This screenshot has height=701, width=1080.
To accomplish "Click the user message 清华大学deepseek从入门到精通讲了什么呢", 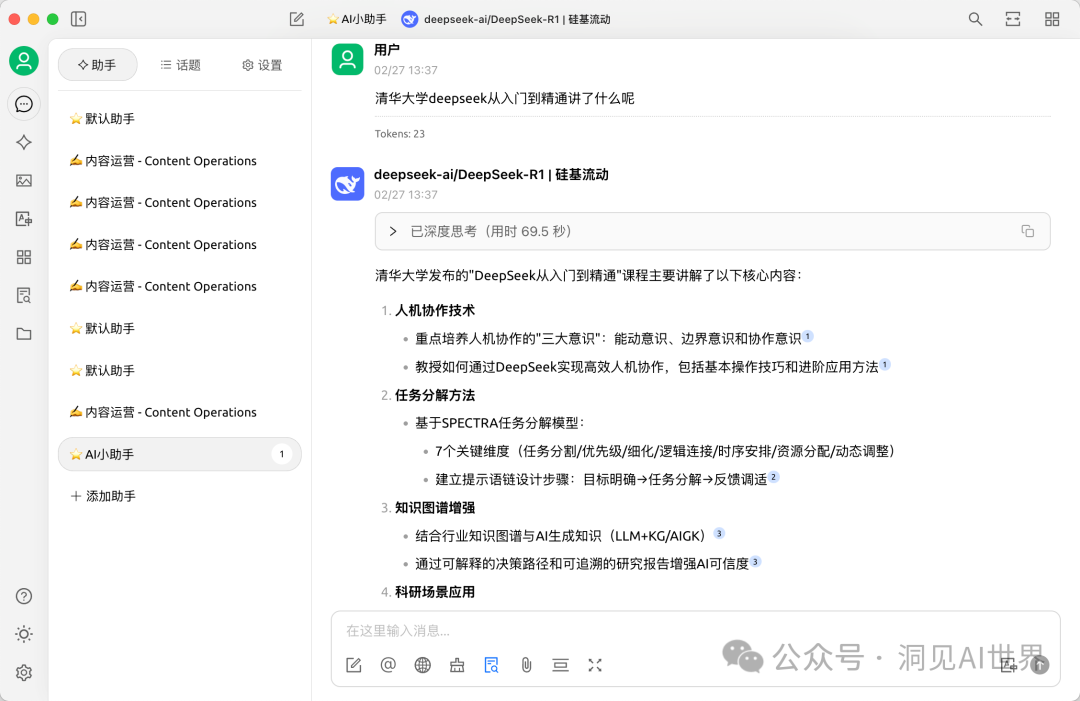I will (x=504, y=98).
